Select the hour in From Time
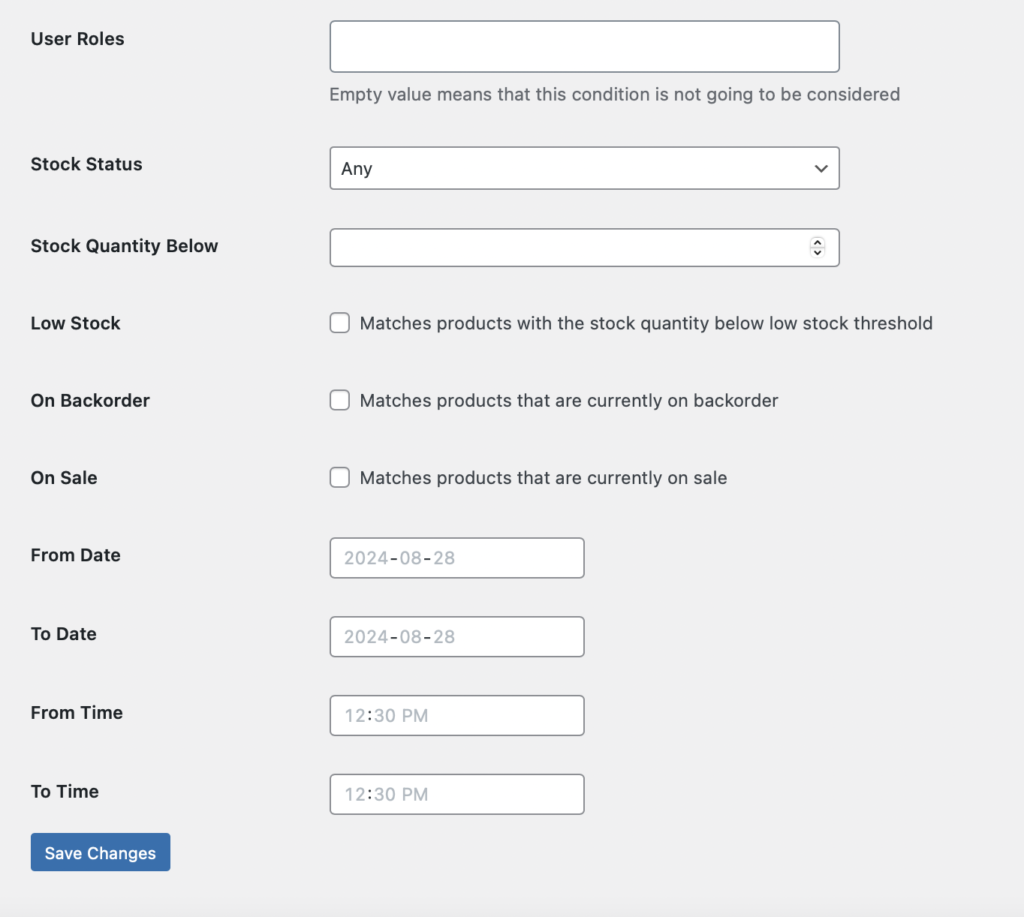This screenshot has height=917, width=1024. (355, 716)
